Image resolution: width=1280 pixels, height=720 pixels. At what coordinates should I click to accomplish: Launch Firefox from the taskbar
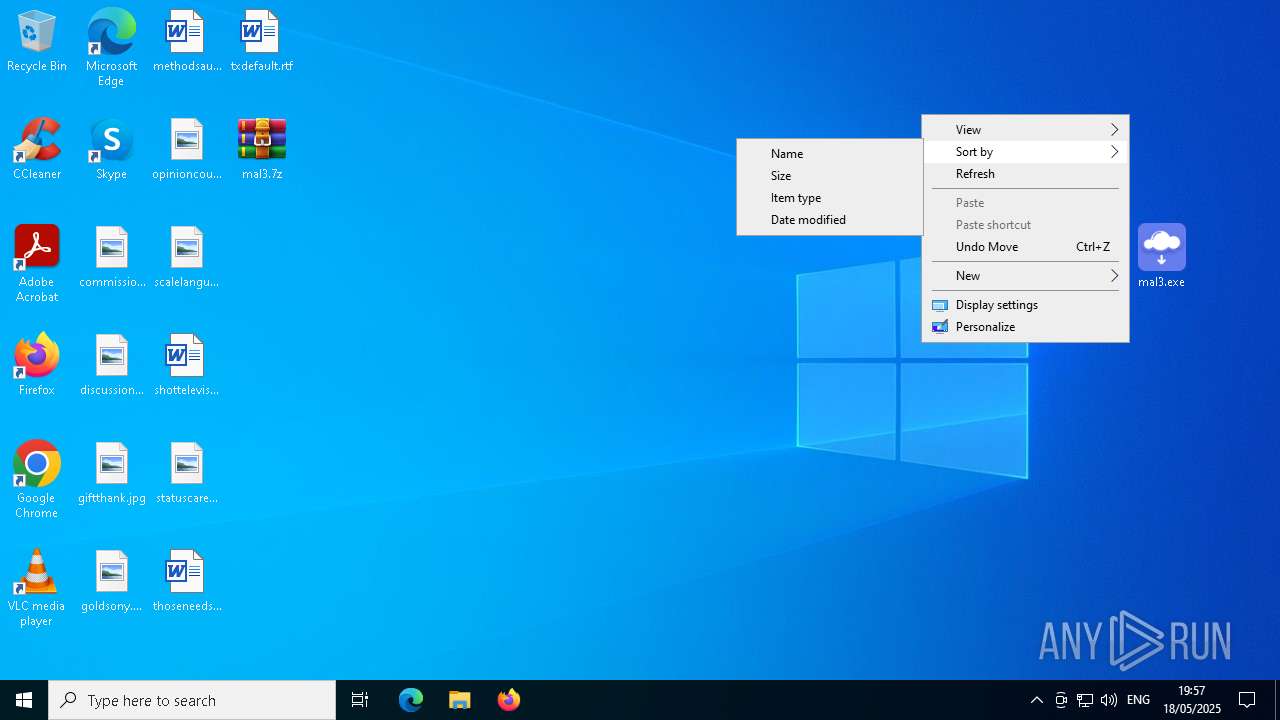click(x=509, y=700)
